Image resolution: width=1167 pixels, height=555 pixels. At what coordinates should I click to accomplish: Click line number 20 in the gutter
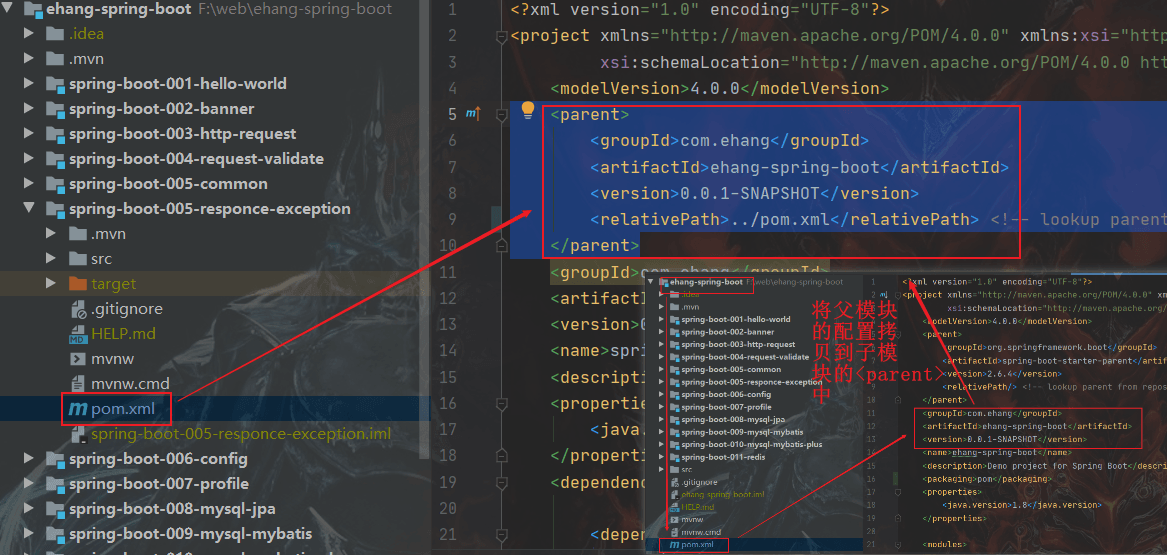coord(448,508)
